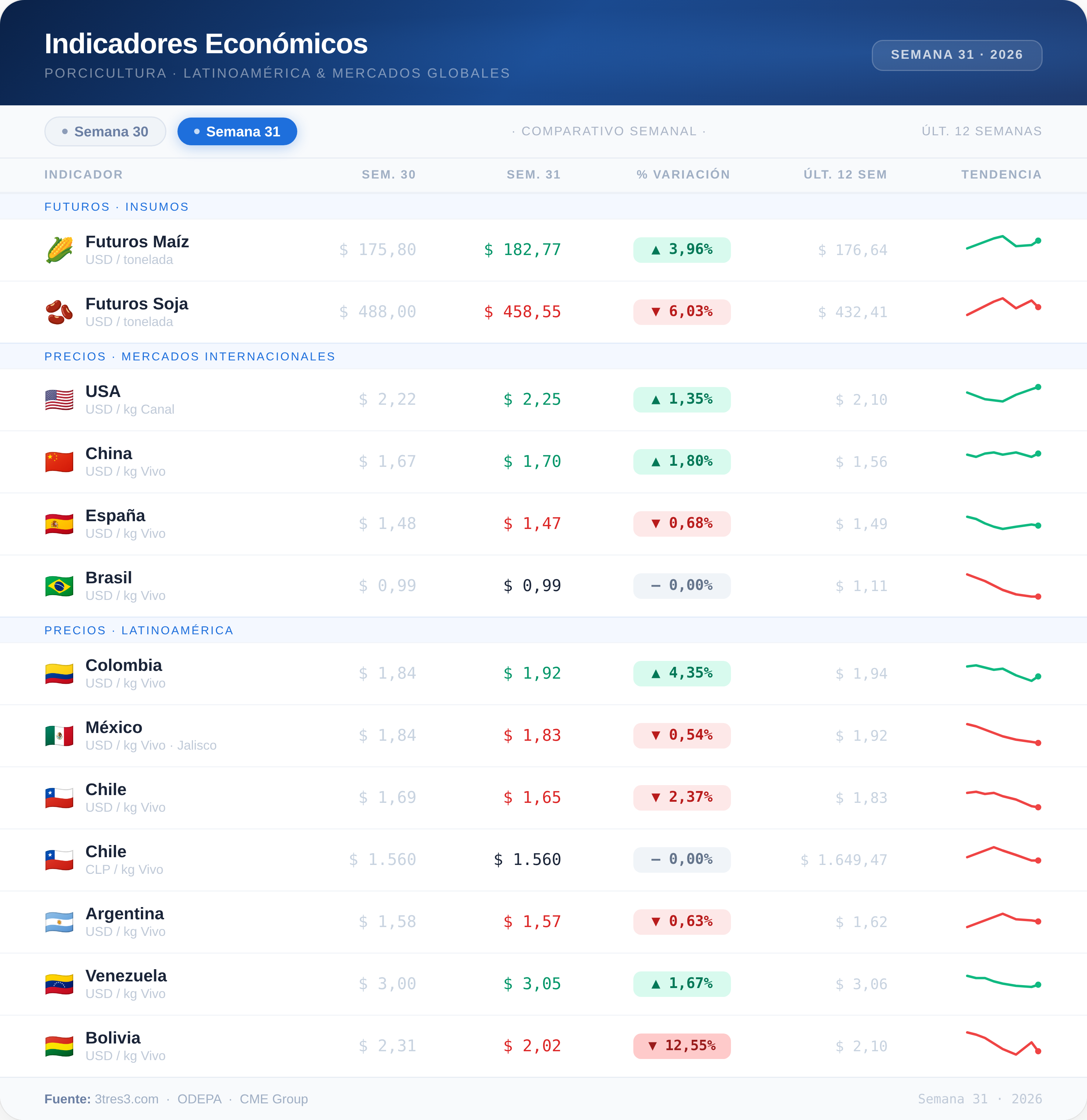Click the China flag icon
The height and width of the screenshot is (1120, 1087).
(x=60, y=462)
